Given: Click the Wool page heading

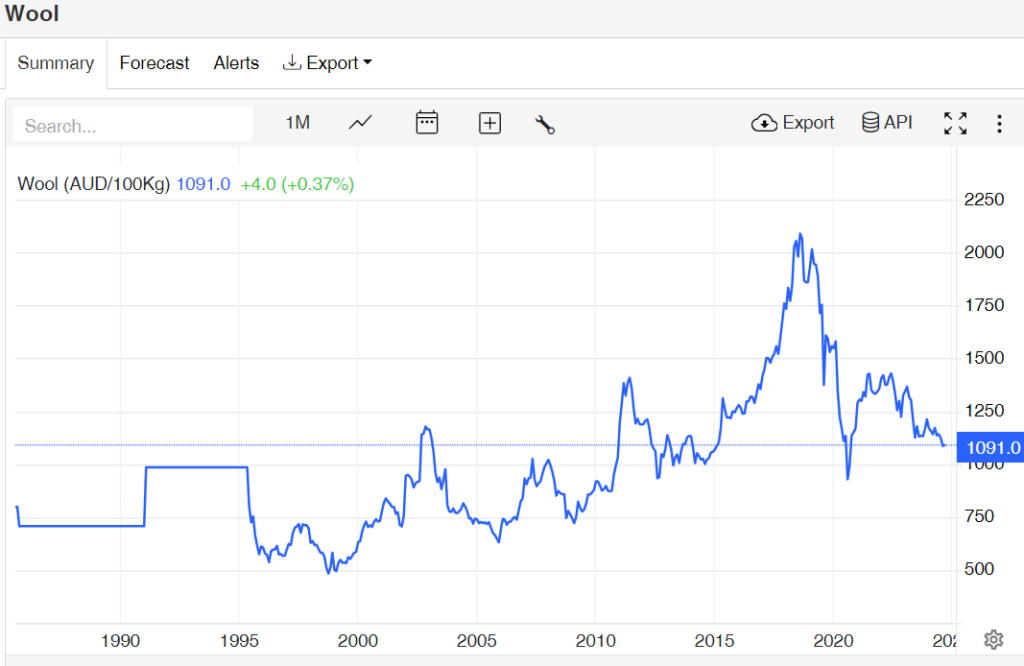Looking at the screenshot, I should pos(31,13).
